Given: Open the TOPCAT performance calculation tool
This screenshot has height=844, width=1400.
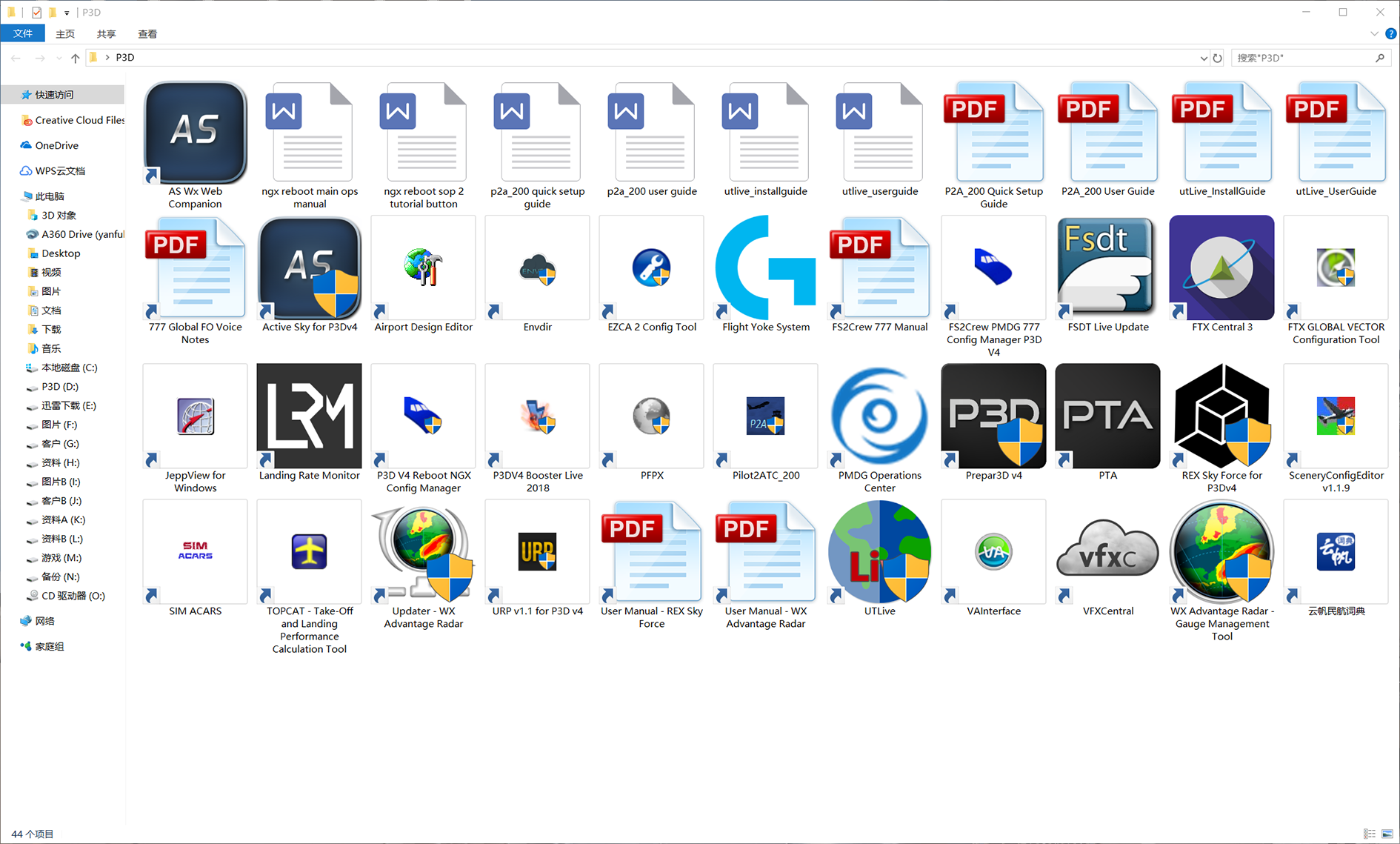Looking at the screenshot, I should pos(309,577).
